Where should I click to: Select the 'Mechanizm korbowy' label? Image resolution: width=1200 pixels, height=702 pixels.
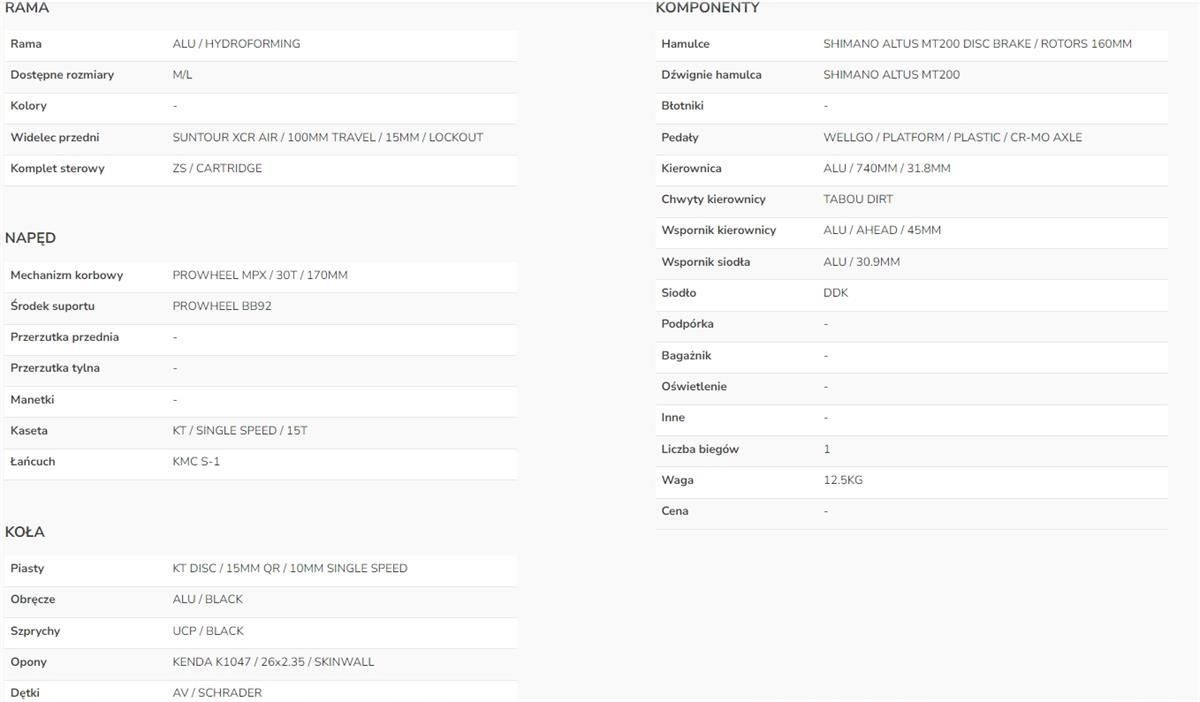(66, 275)
